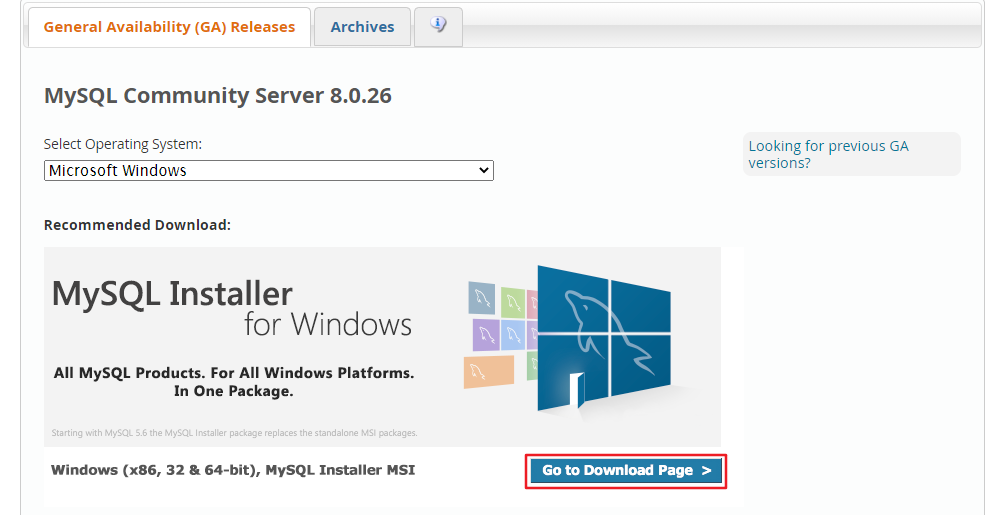Click the All MySQL Products banner text
Screen dimensions: 1004x515
[234, 382]
